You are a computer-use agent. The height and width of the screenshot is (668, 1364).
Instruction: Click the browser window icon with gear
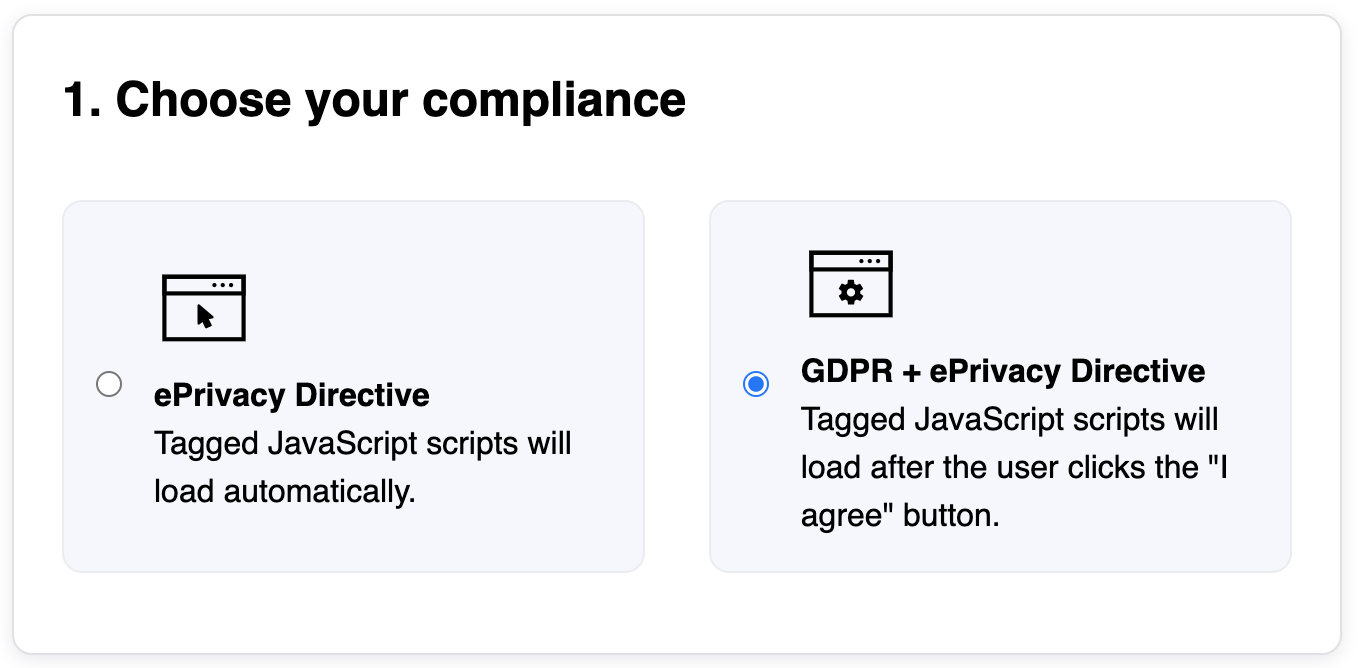[851, 284]
